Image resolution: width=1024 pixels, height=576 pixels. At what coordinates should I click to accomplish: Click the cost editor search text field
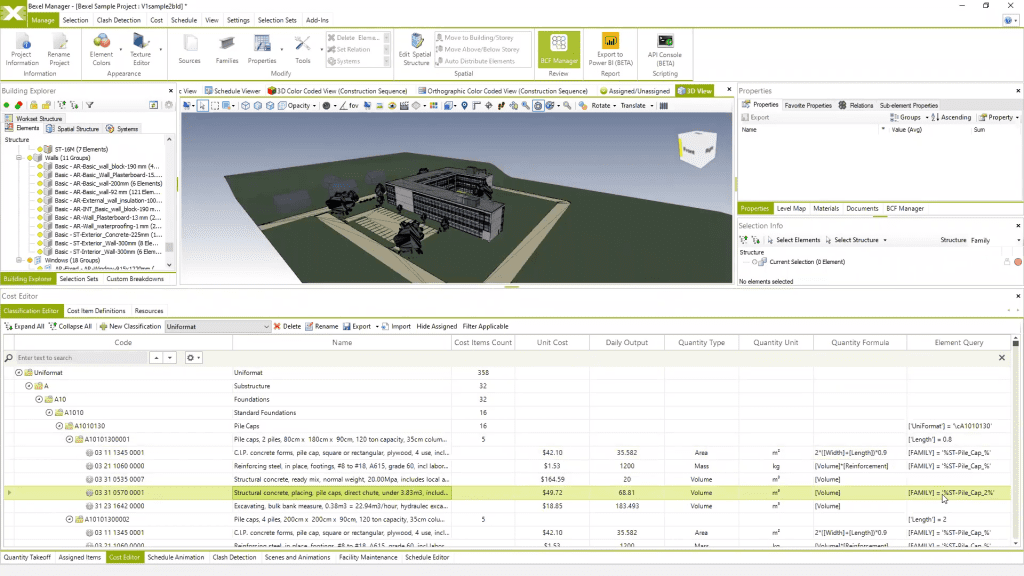coord(81,358)
